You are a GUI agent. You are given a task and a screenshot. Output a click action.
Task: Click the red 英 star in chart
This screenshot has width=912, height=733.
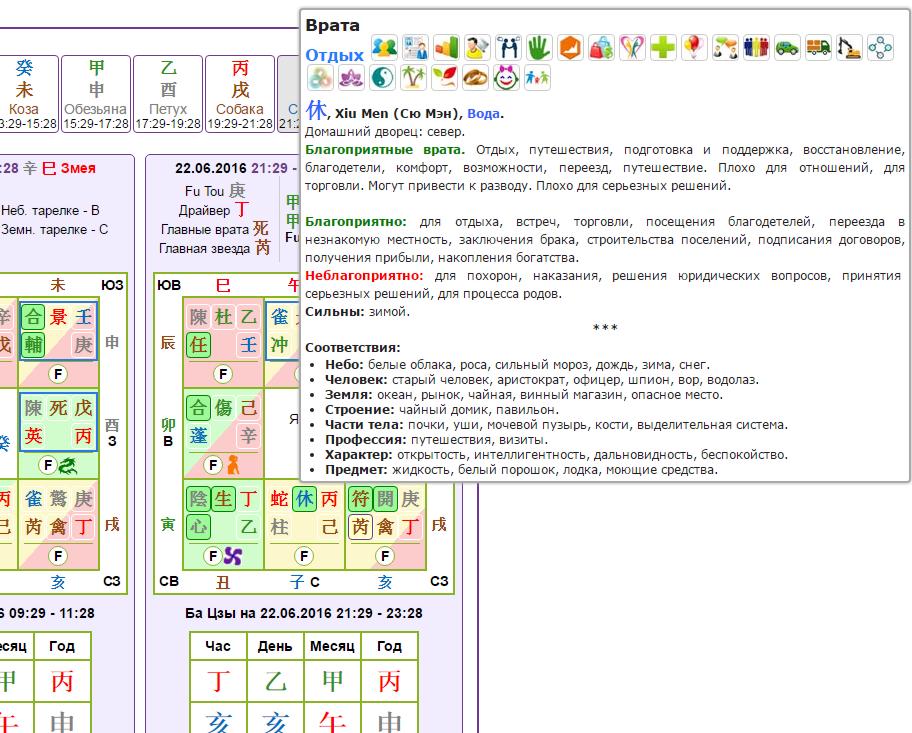click(33, 436)
